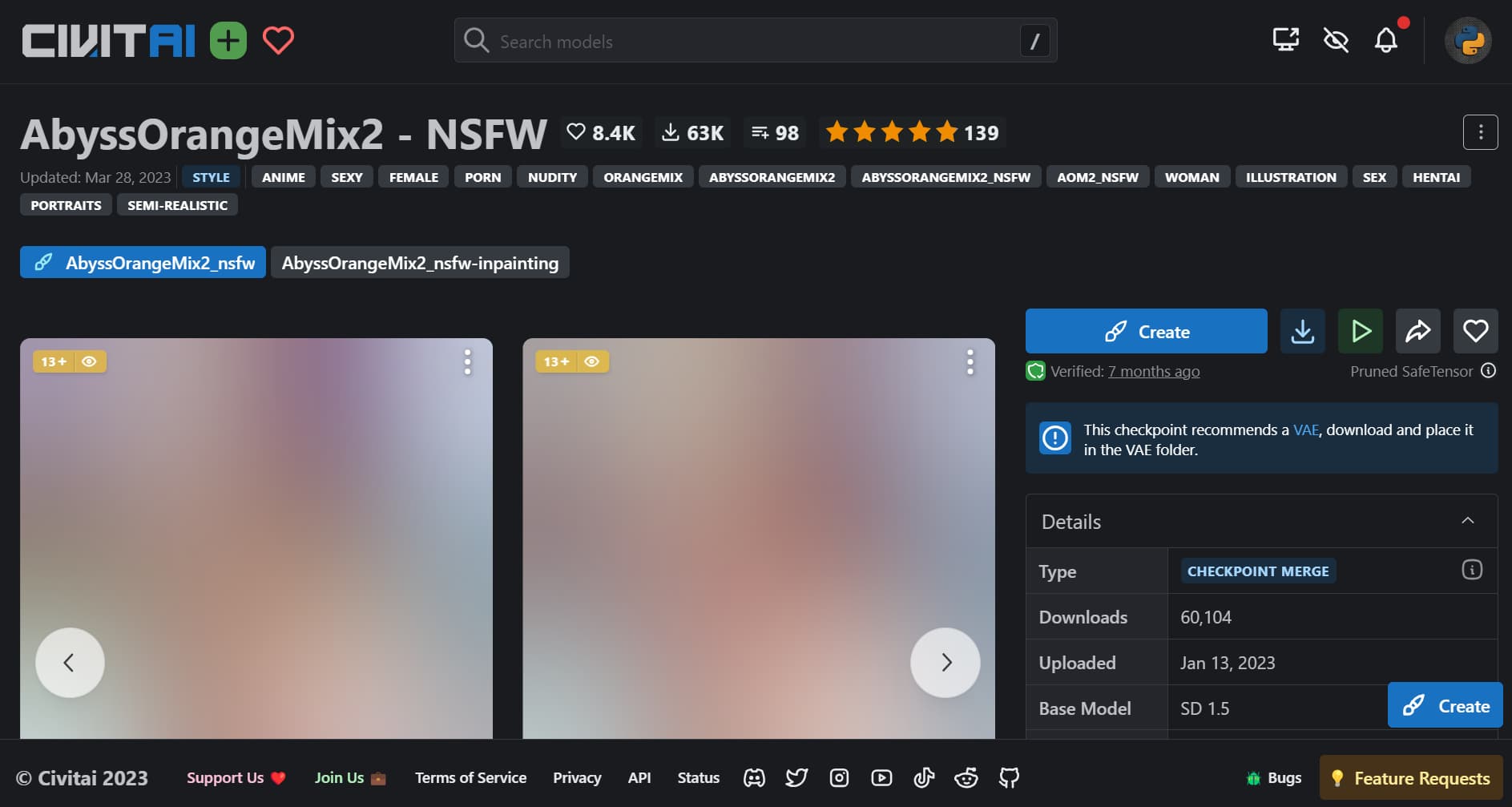Toggle the crossed-eye browsing mode icon
The height and width of the screenshot is (807, 1512).
pyautogui.click(x=1336, y=39)
